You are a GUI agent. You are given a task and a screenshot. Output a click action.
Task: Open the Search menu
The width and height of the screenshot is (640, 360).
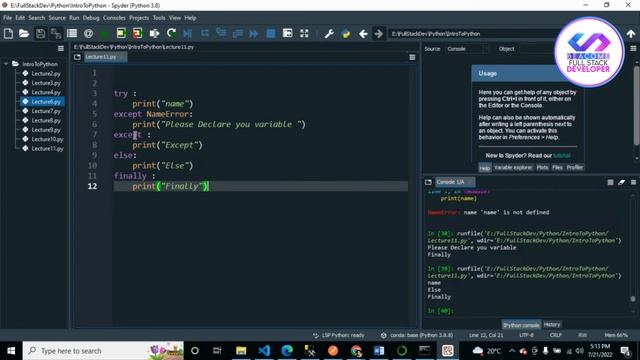pos(36,18)
